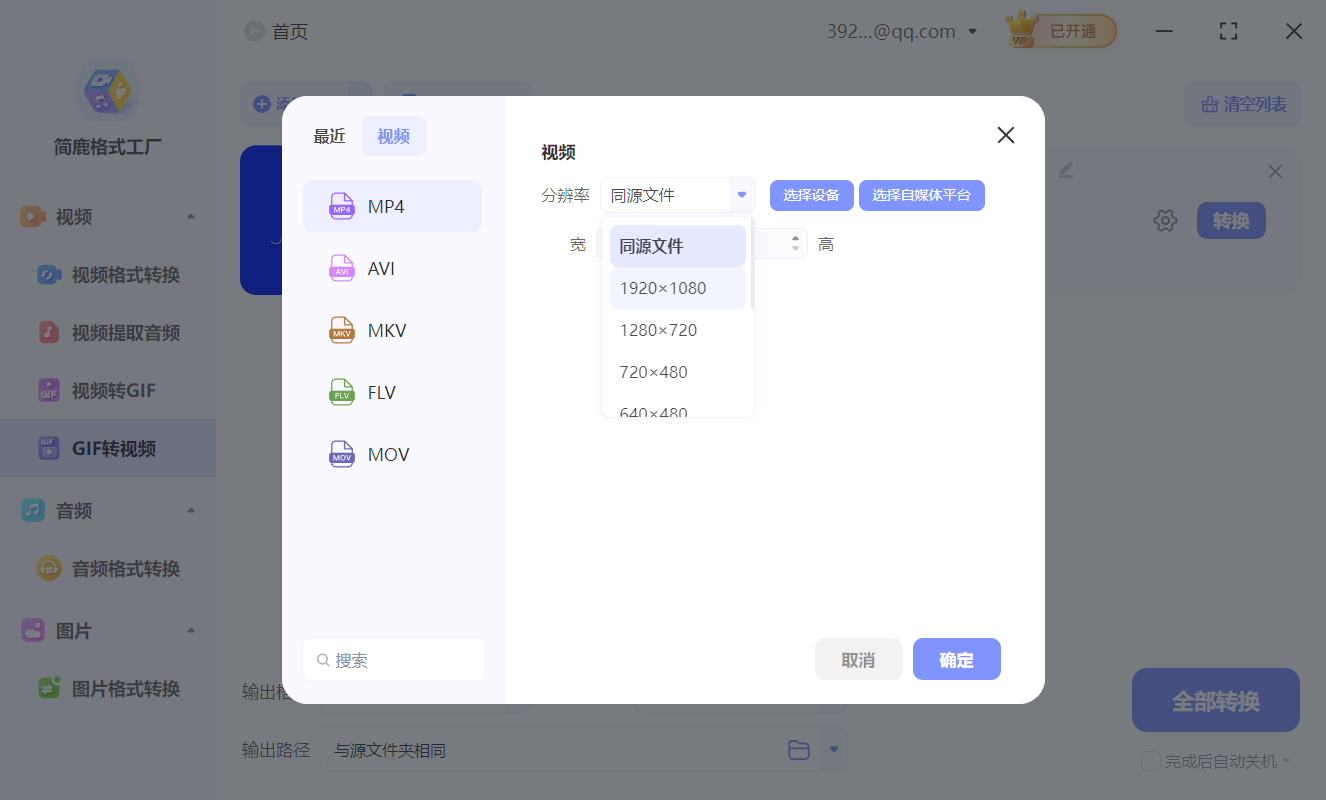Toggle 完成后自动关机 checkbox
Viewport: 1326px width, 800px height.
coord(1151,761)
